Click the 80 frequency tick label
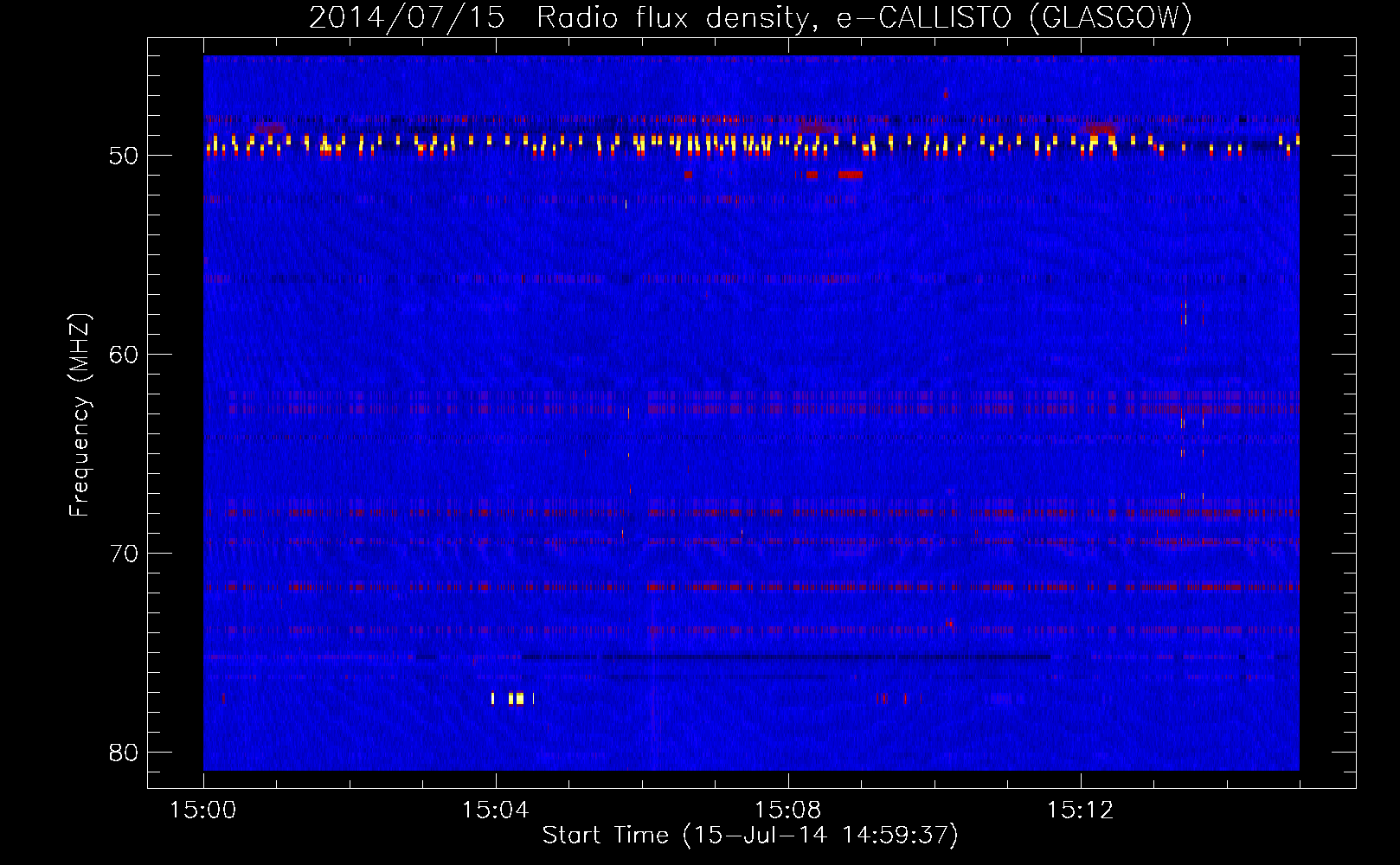This screenshot has width=1400, height=865. (125, 753)
